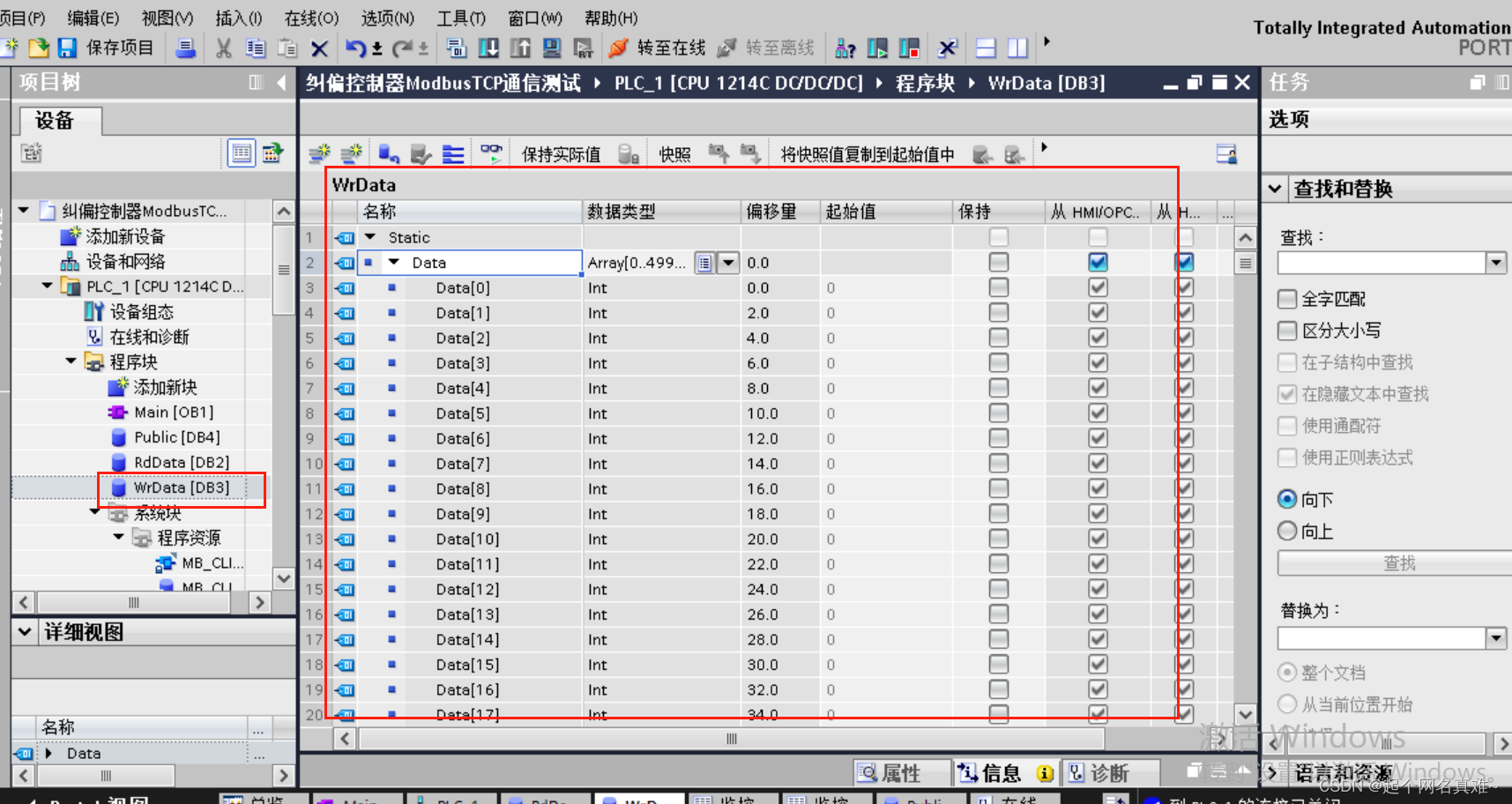The height and width of the screenshot is (804, 1512).
Task: Collapse PLC_1 node in project tree
Action: (47, 286)
